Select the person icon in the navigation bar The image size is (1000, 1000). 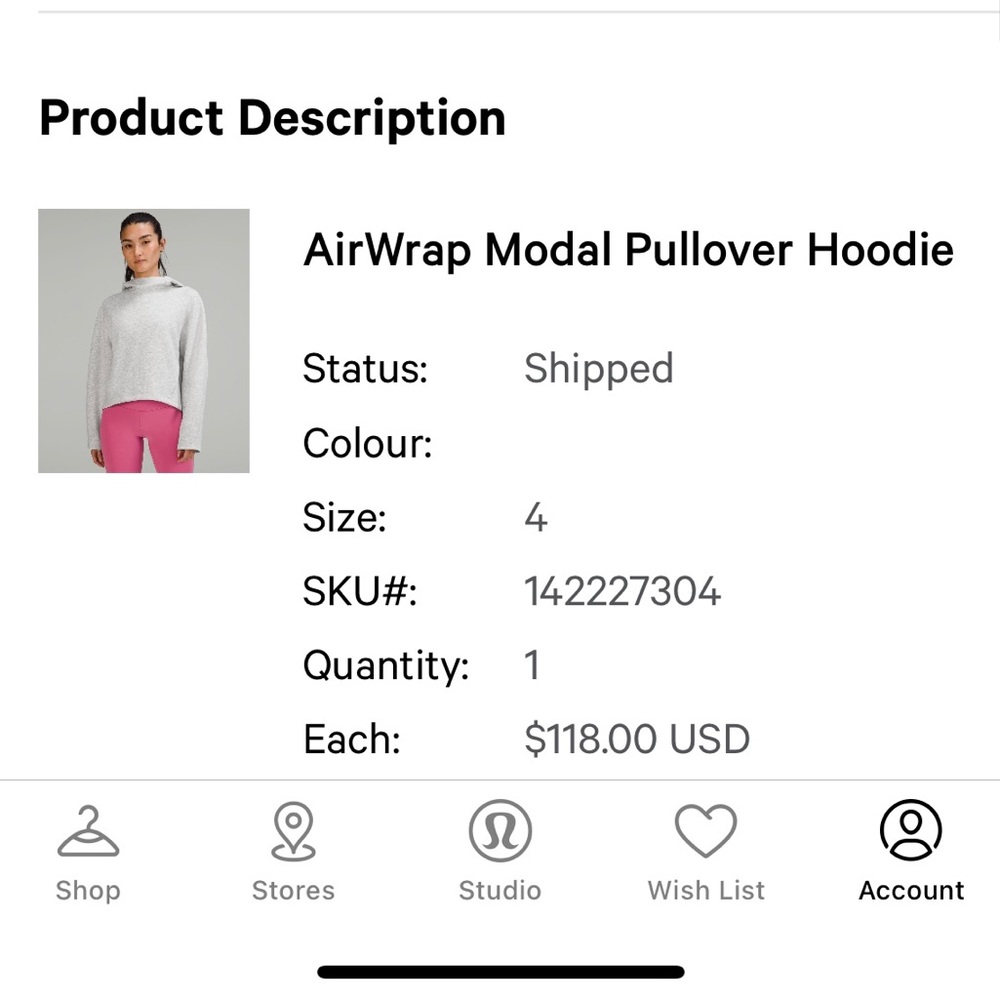[911, 830]
